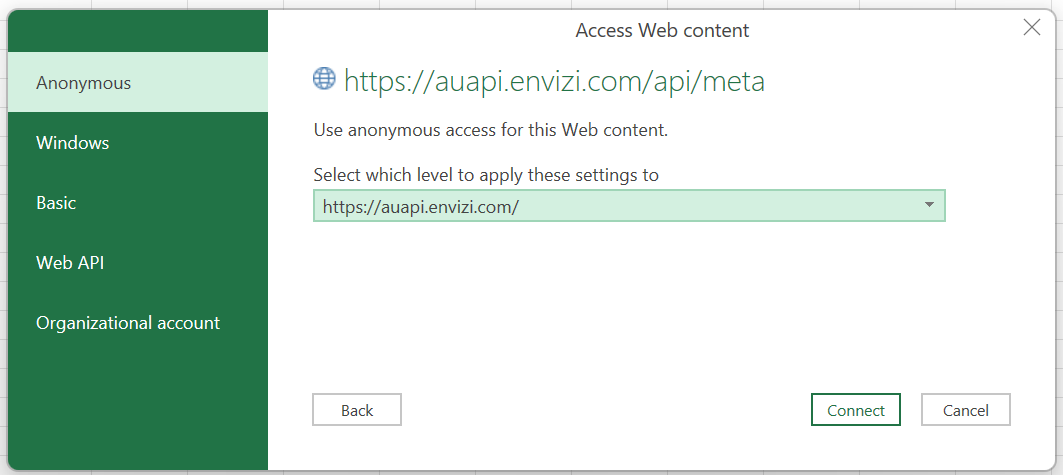Click the 'Use anonymous access' description text
Viewport: 1063px width, 475px height.
(x=491, y=130)
